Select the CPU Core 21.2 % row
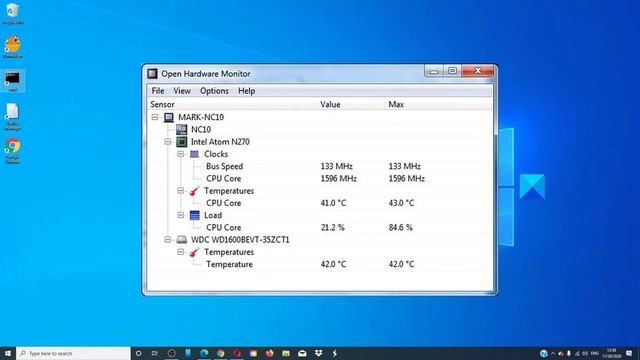Image resolution: width=640 pixels, height=360 pixels. 320,227
